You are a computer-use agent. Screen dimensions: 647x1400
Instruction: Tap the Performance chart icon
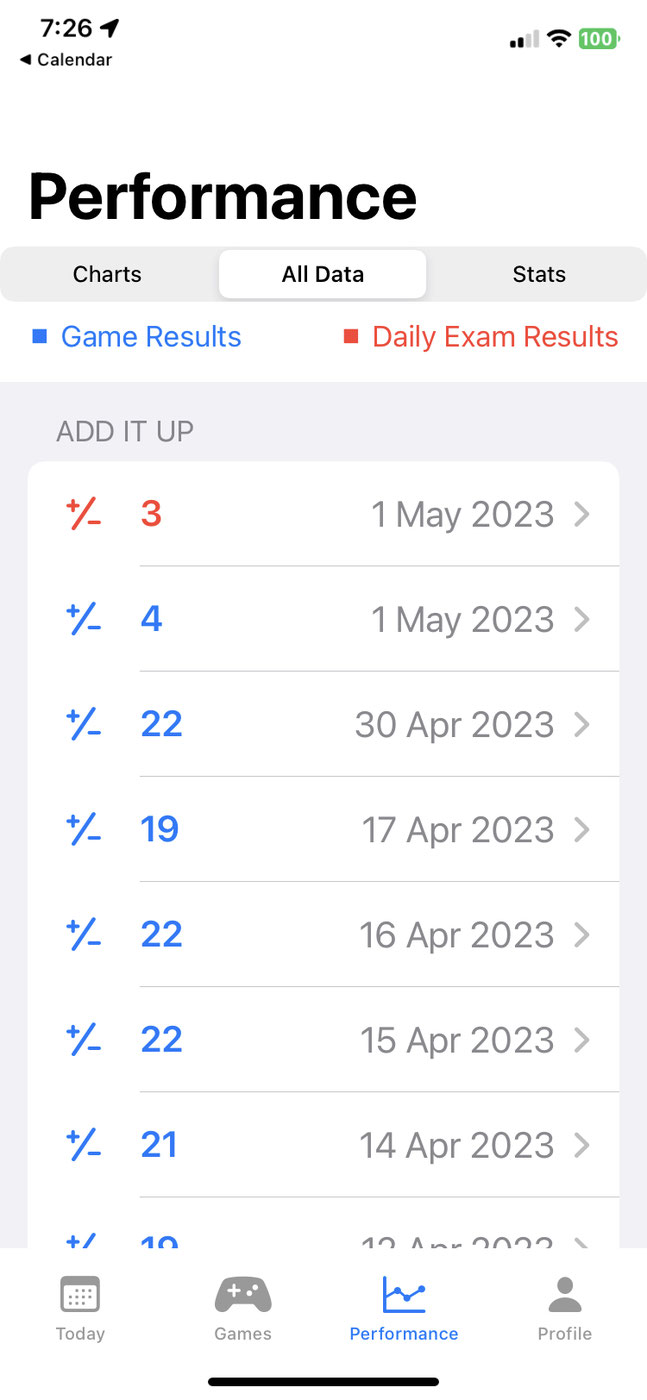404,1294
